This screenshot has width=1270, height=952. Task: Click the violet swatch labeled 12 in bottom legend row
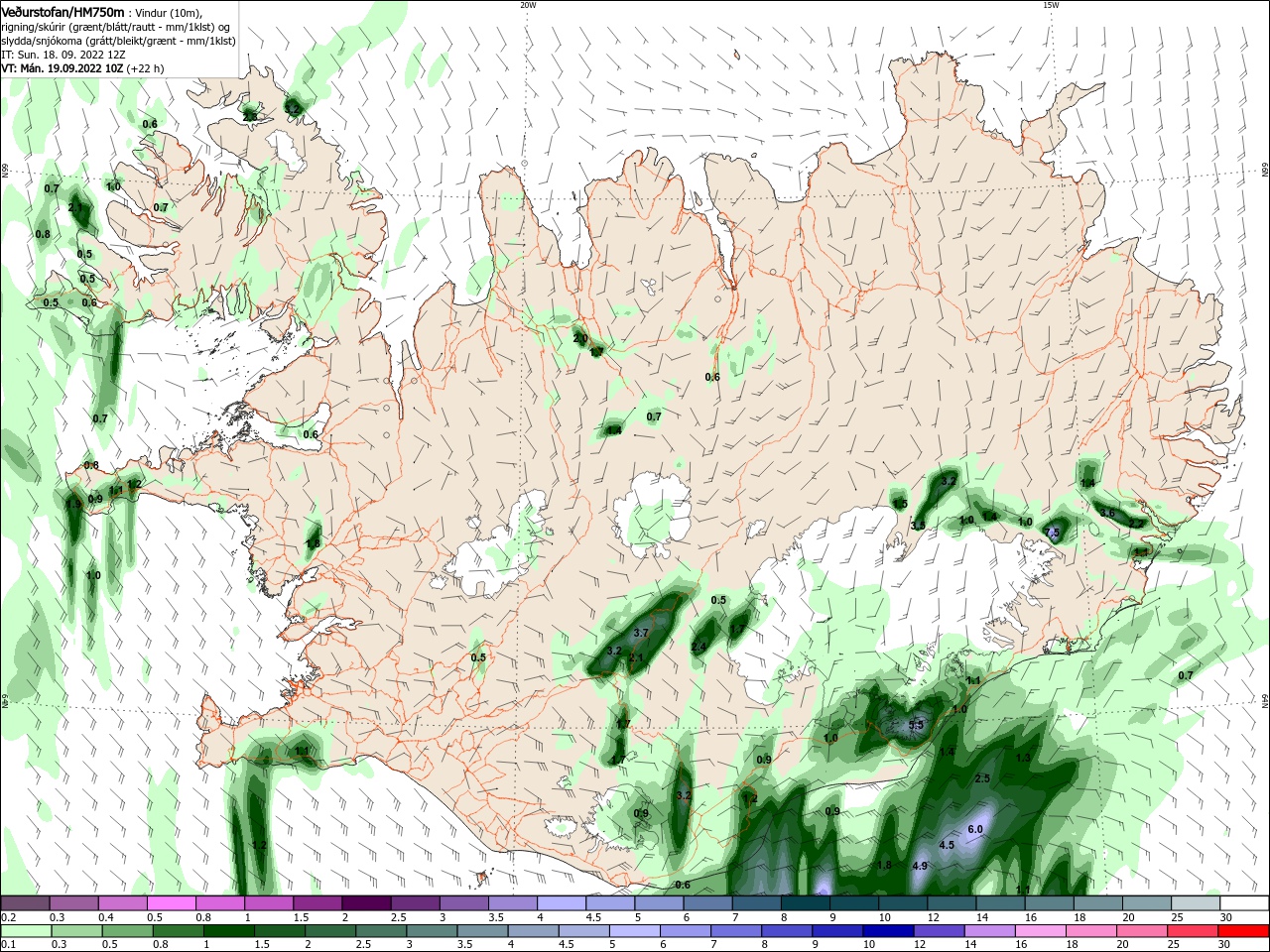click(938, 931)
